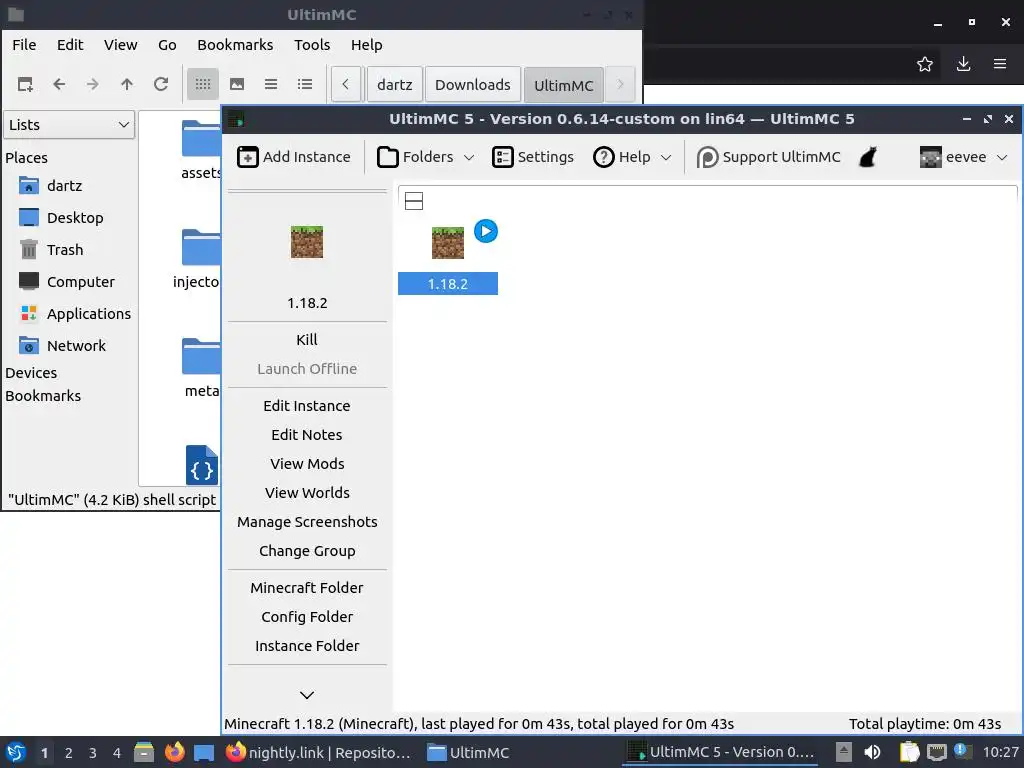Viewport: 1024px width, 768px height.
Task: Click the blue play badge on instance
Action: click(x=486, y=231)
